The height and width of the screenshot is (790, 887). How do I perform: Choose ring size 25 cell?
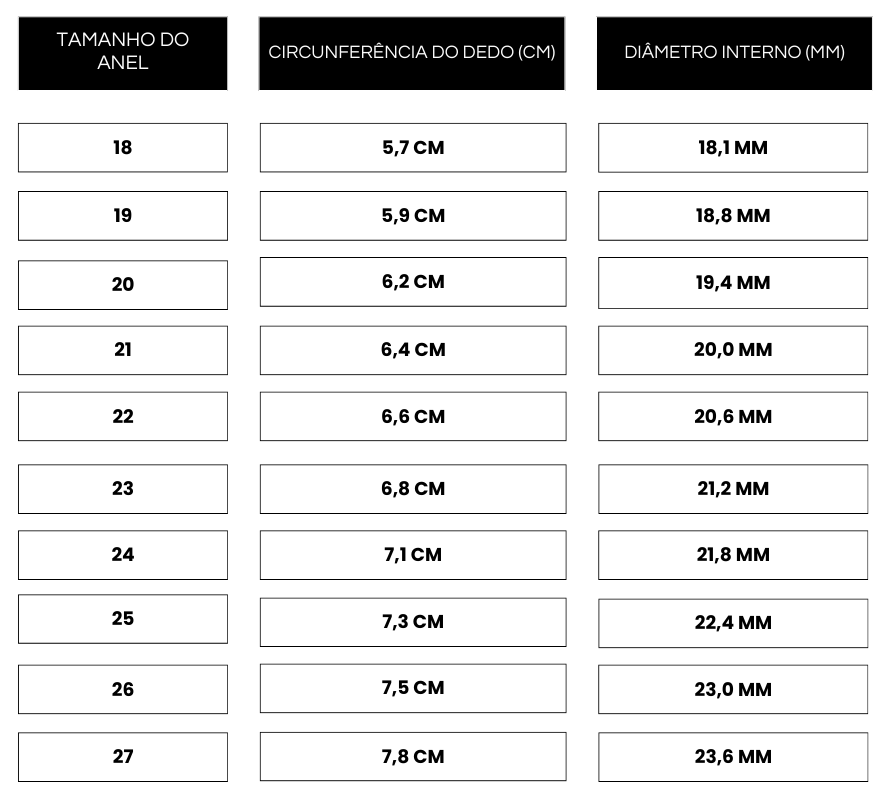(123, 619)
